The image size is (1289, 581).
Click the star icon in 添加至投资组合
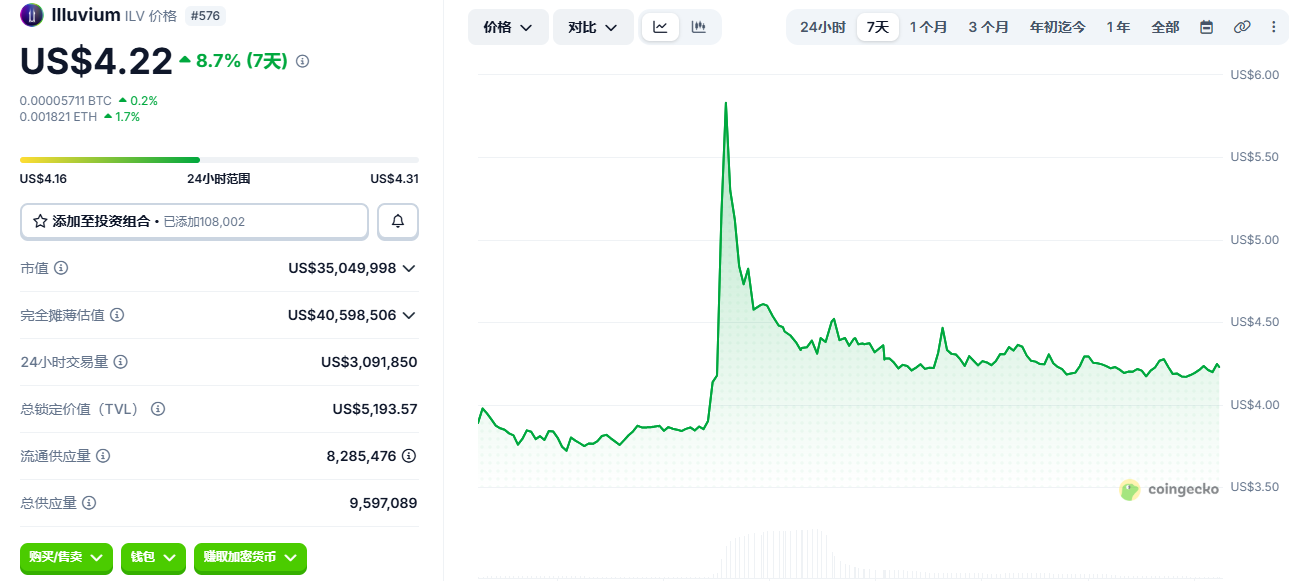(40, 221)
